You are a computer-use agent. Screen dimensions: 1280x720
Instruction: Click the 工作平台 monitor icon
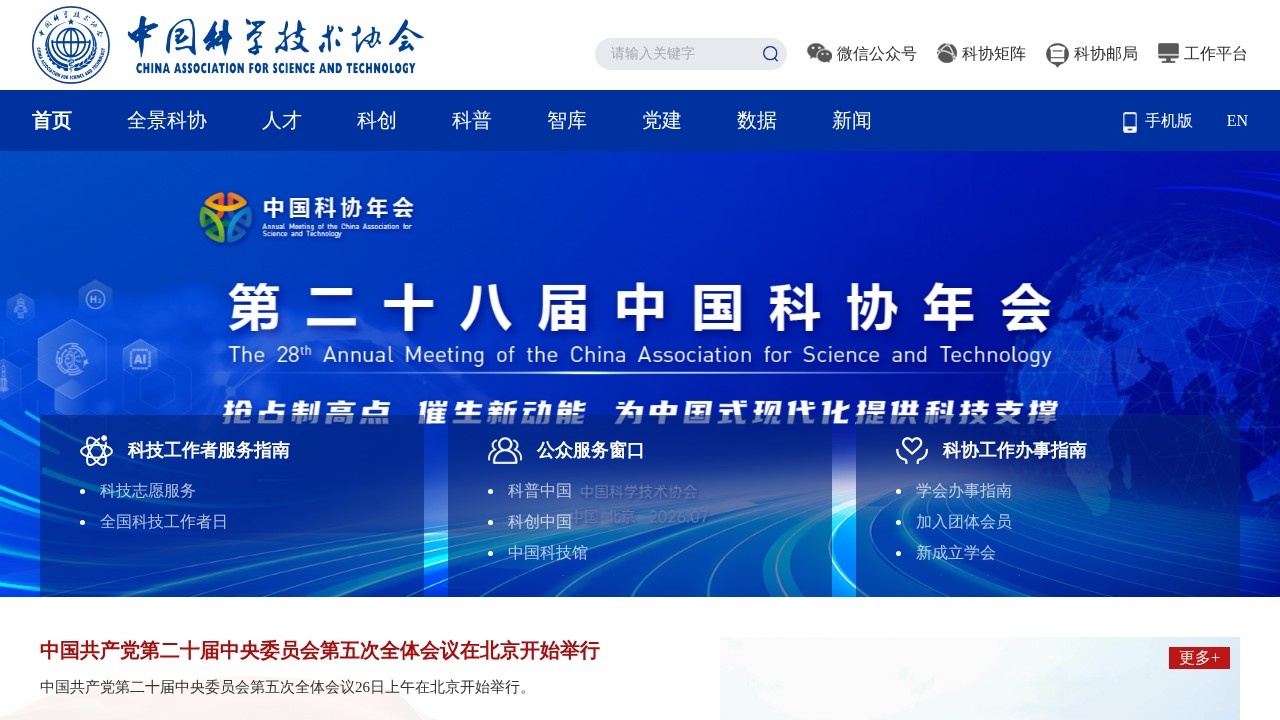point(1169,53)
